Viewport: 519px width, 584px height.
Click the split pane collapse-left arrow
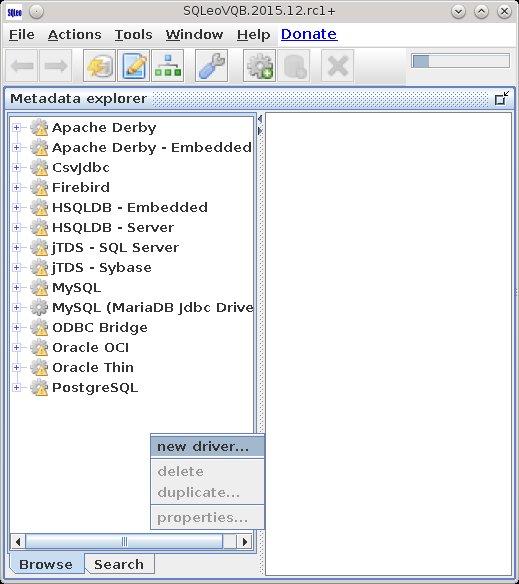point(260,119)
